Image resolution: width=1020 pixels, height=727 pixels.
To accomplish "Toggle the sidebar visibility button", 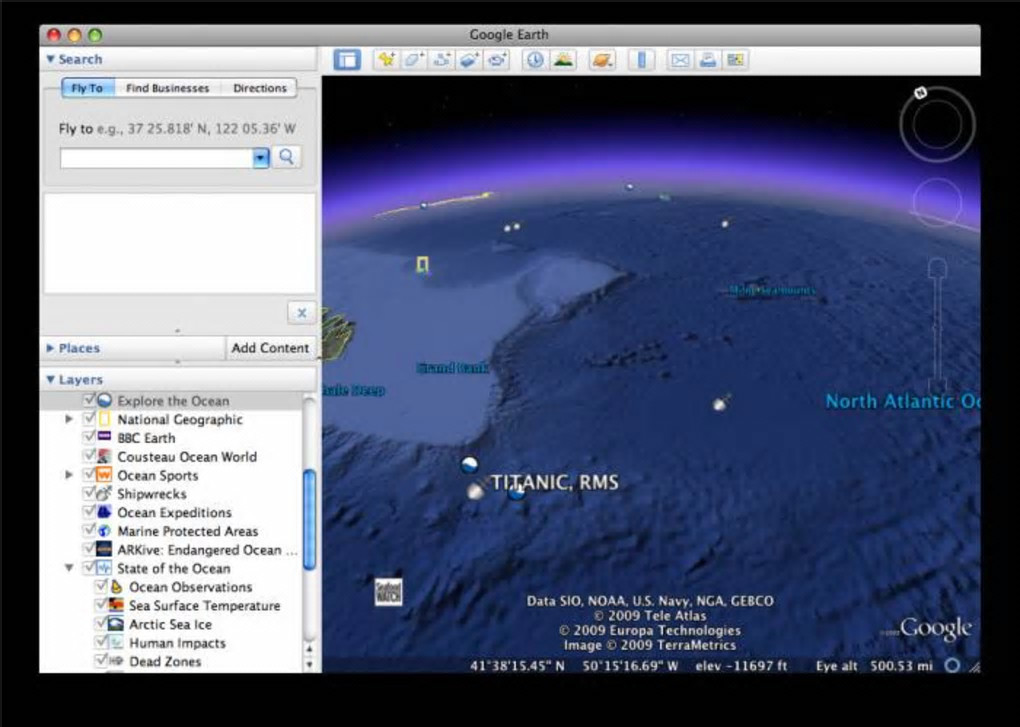I will (347, 60).
